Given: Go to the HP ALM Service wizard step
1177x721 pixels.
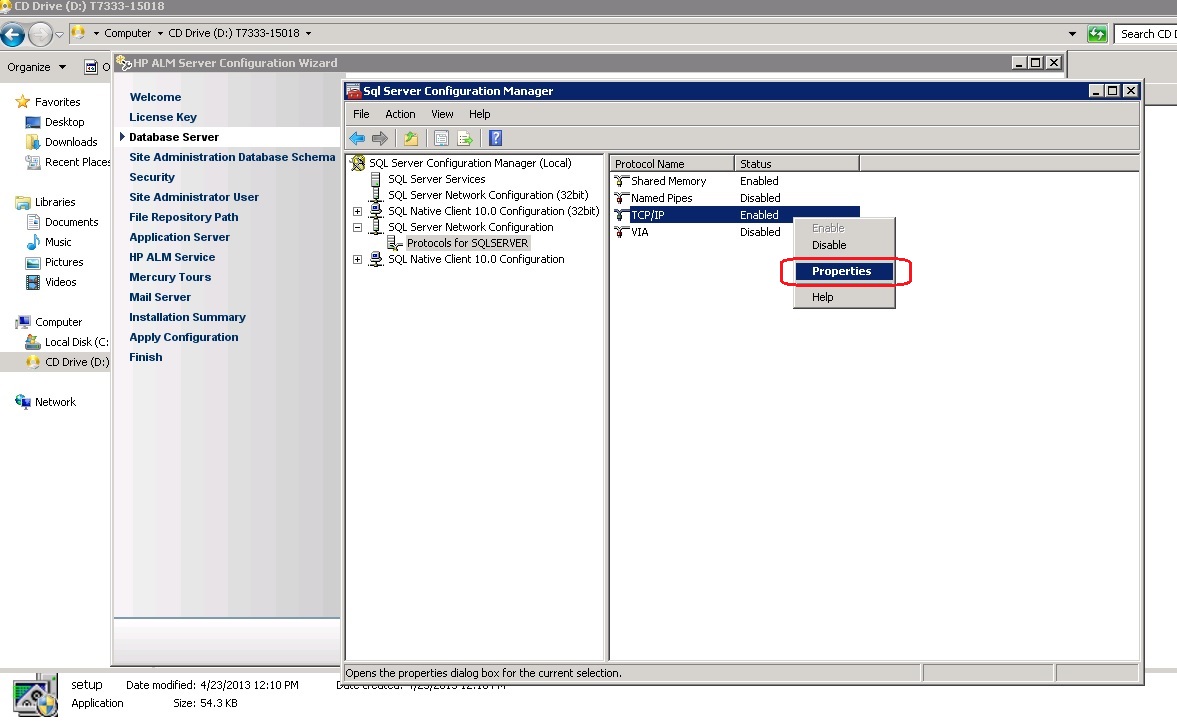Looking at the screenshot, I should coord(172,257).
